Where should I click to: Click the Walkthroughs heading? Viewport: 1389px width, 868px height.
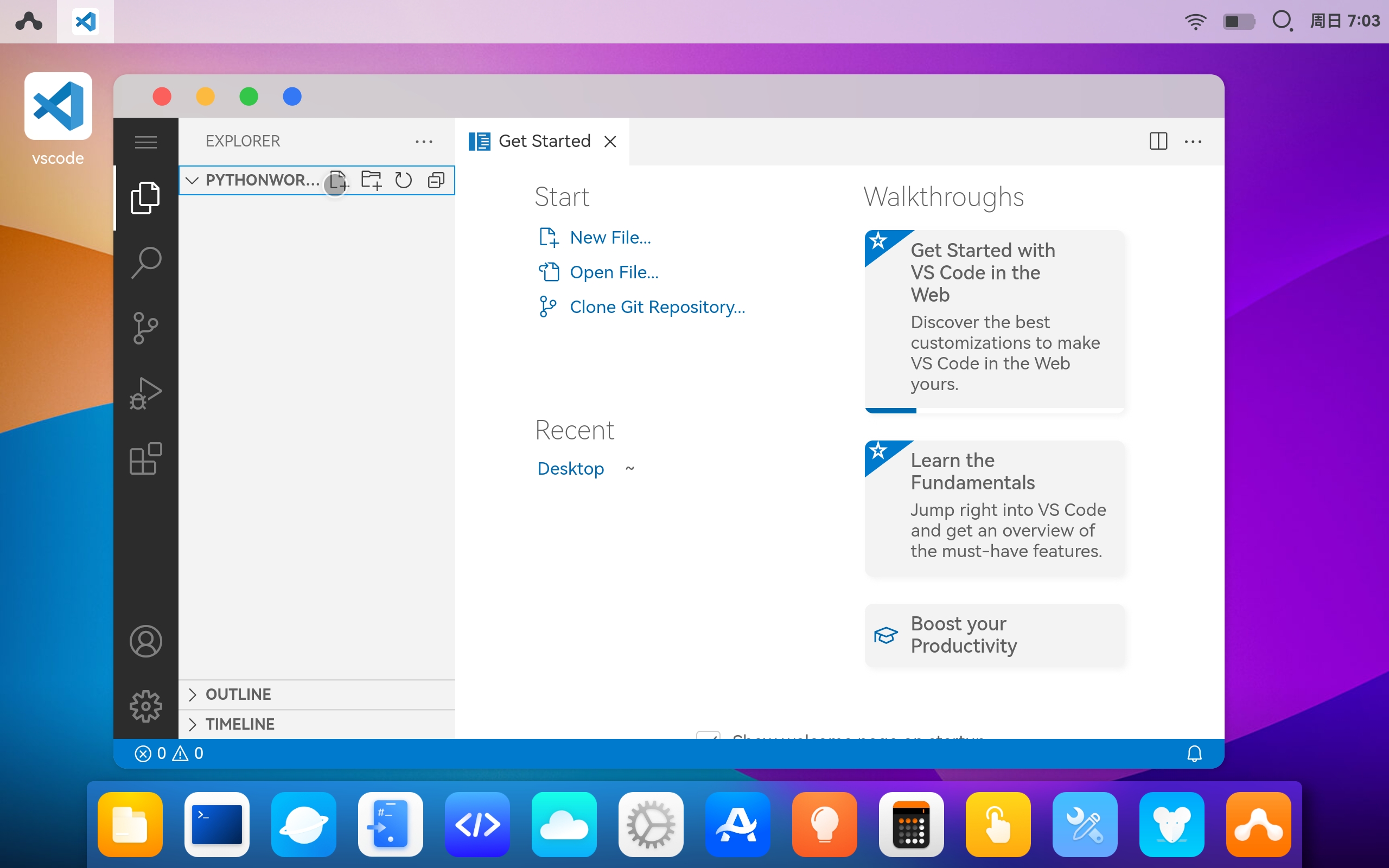(x=944, y=197)
